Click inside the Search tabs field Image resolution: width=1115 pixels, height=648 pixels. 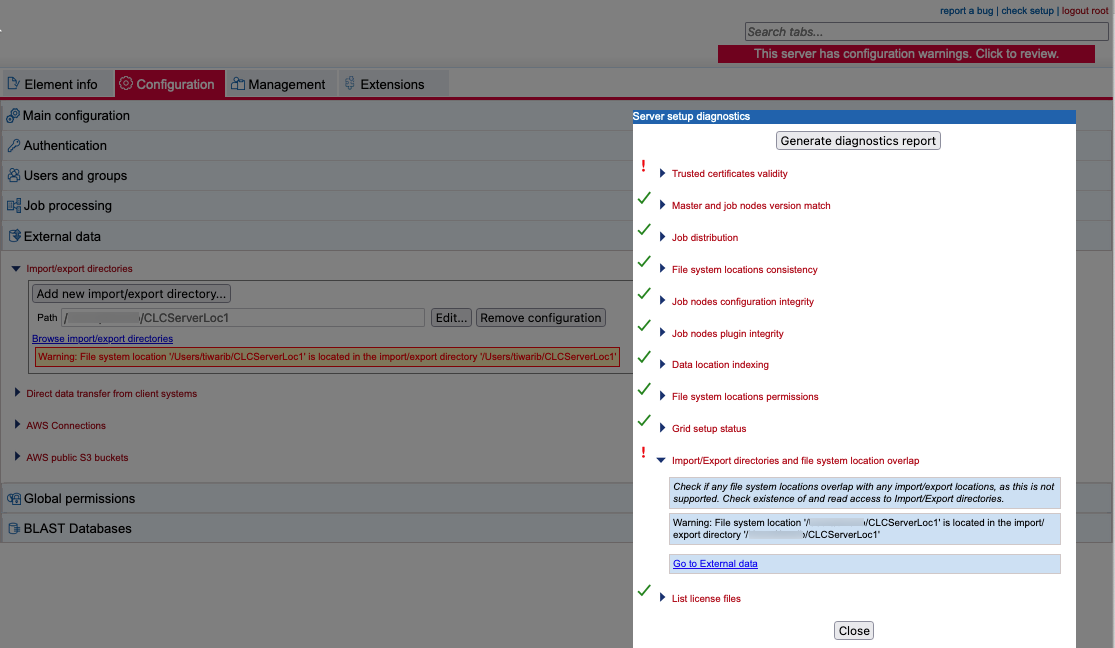click(x=925, y=31)
